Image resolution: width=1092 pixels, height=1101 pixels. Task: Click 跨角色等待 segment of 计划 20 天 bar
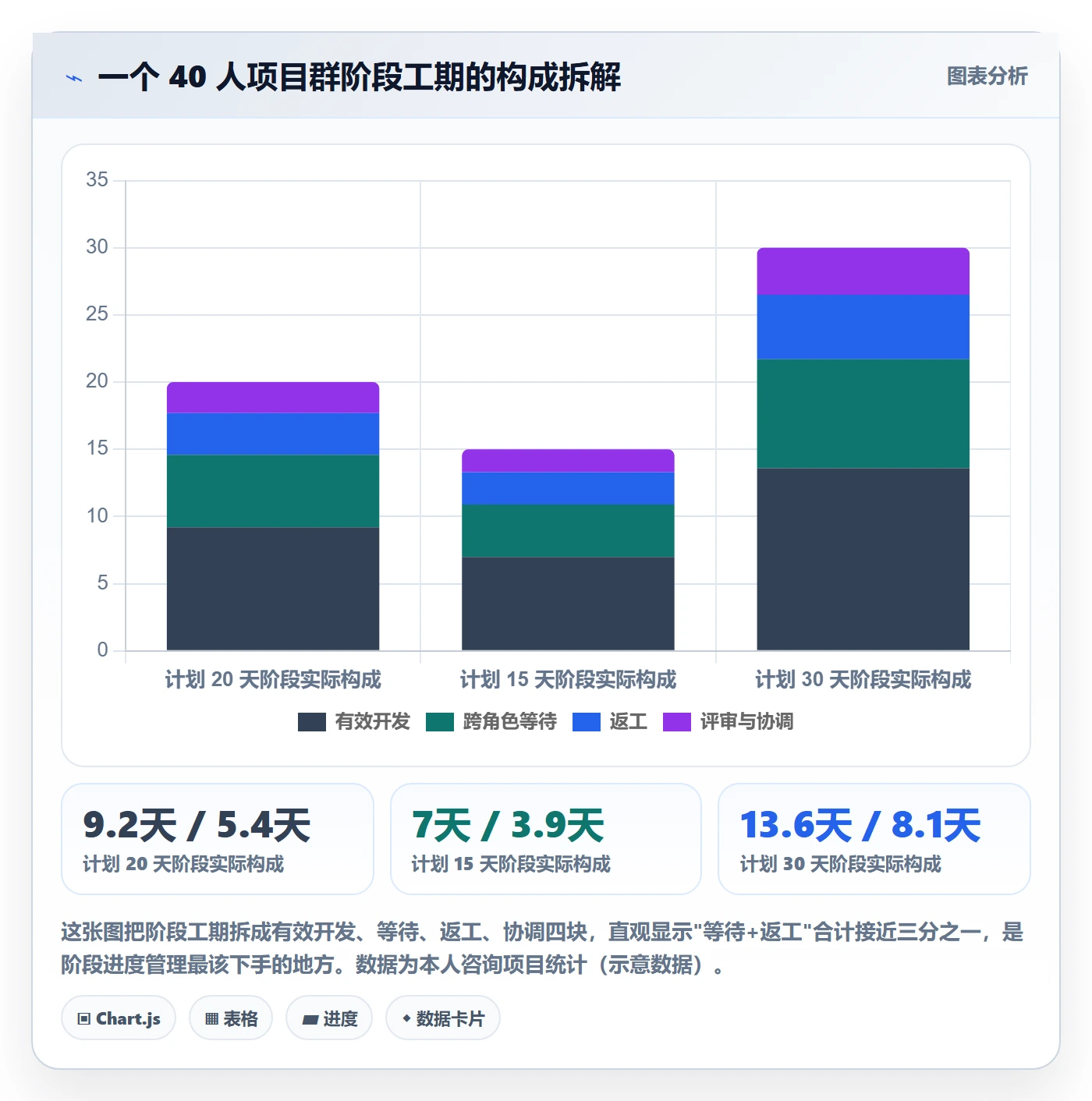(273, 491)
